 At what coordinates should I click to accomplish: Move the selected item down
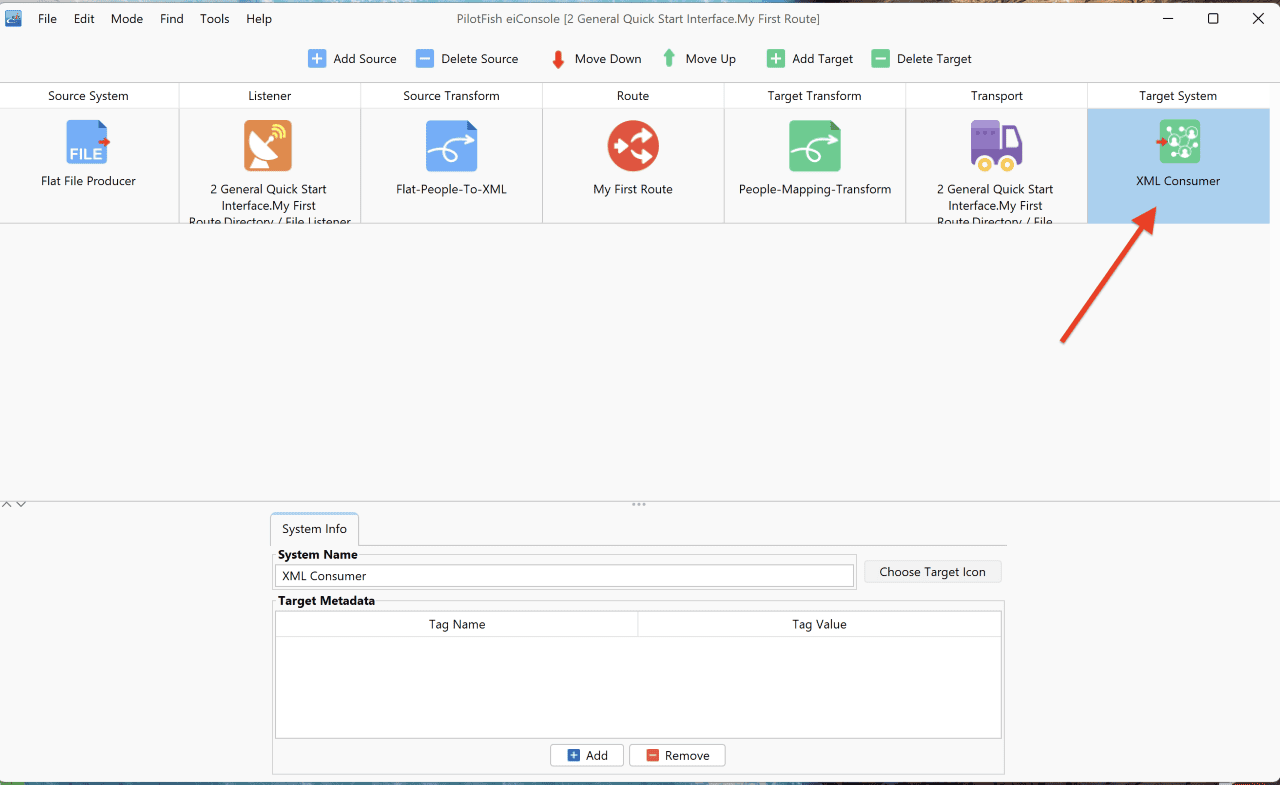pyautogui.click(x=596, y=59)
